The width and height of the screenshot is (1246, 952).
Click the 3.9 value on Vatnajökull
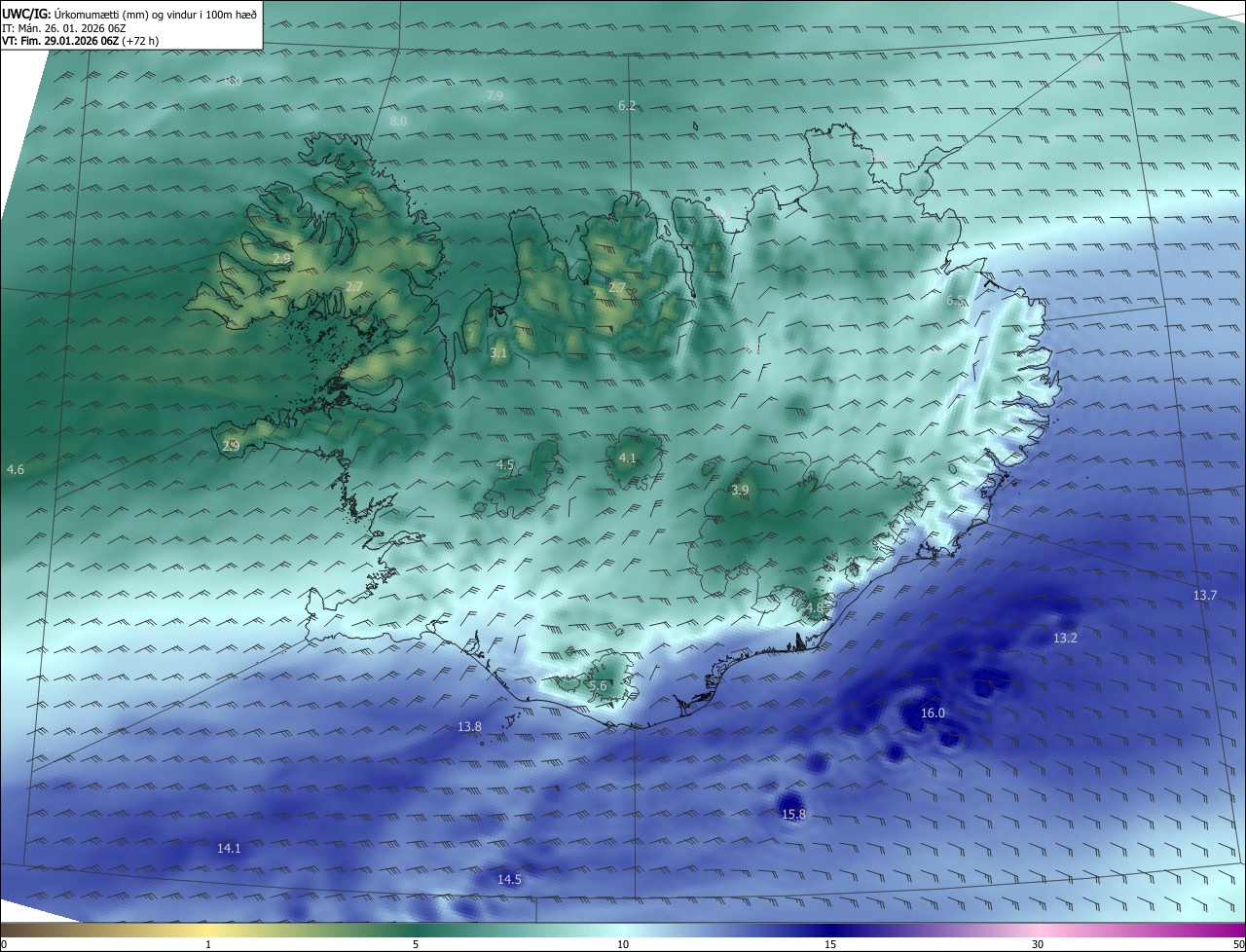click(740, 490)
